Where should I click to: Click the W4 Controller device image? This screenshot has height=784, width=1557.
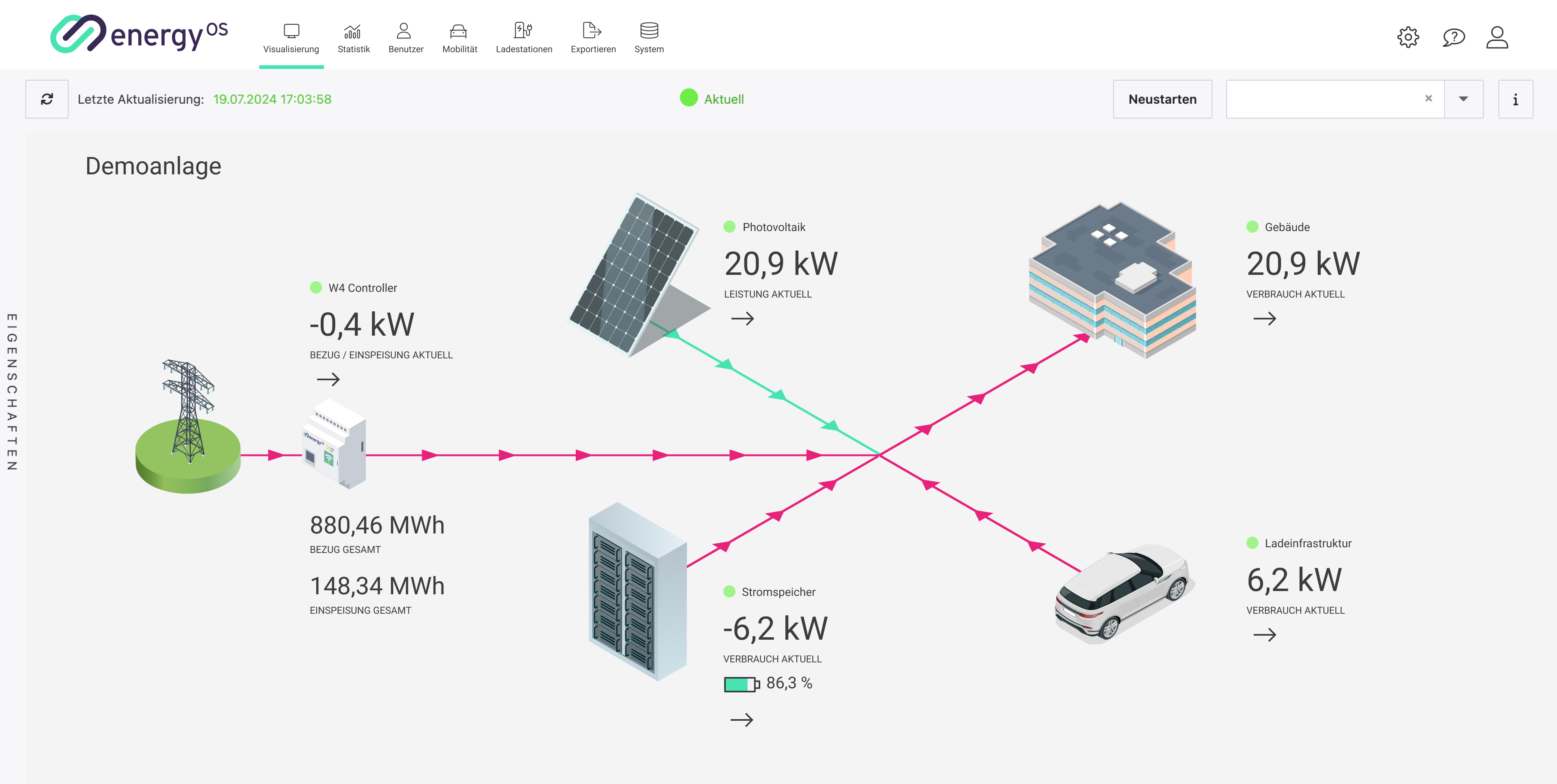(x=334, y=444)
